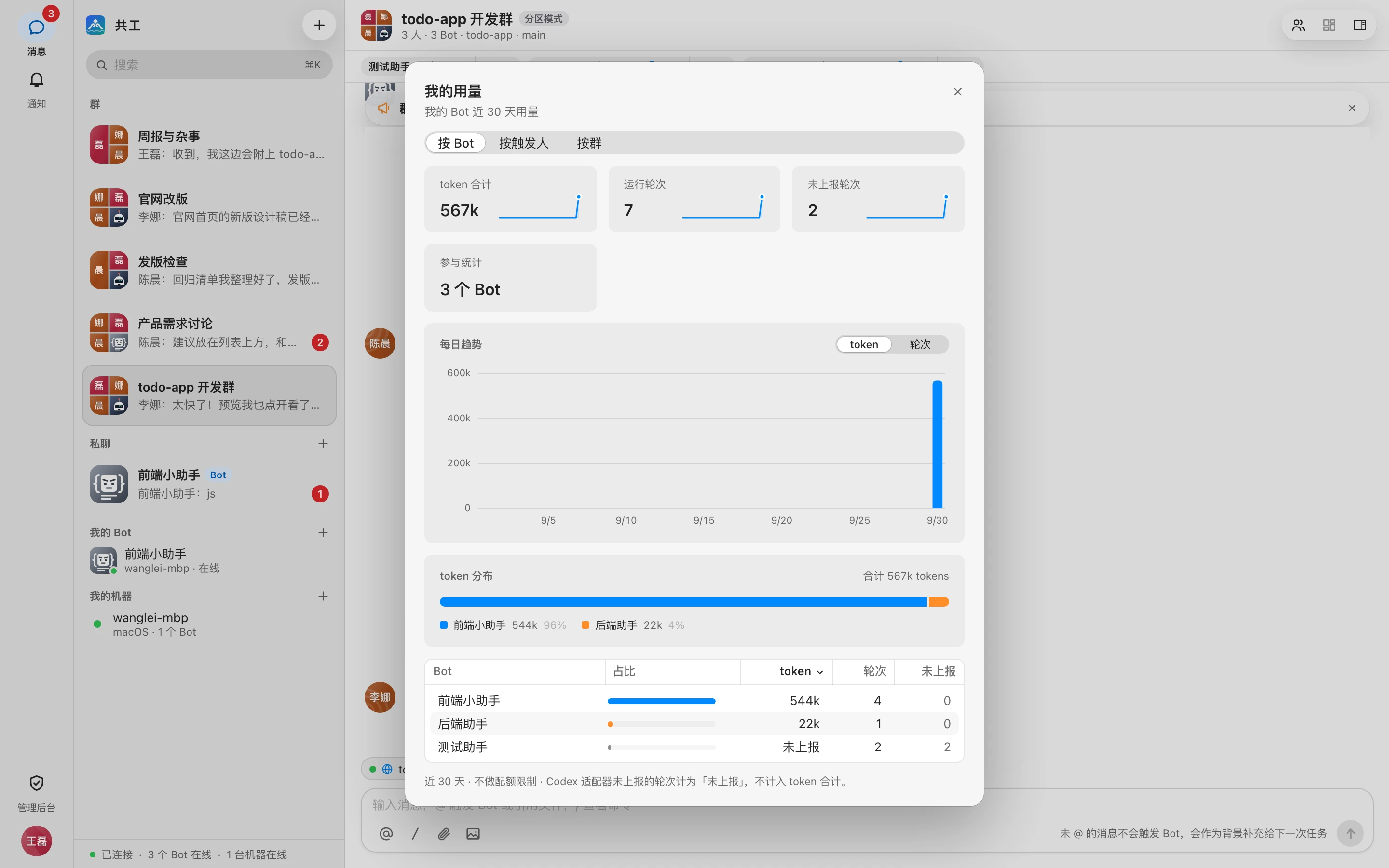Click the @ mention icon in composer

[x=386, y=834]
